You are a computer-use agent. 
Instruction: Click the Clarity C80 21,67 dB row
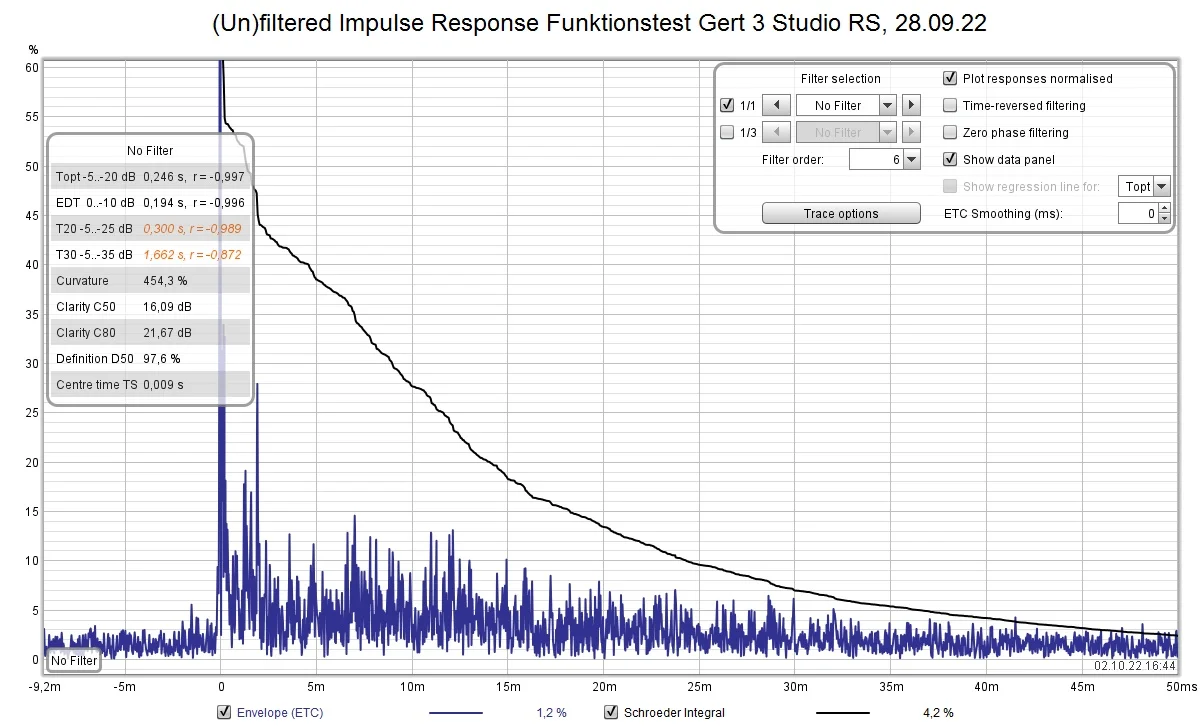(150, 333)
